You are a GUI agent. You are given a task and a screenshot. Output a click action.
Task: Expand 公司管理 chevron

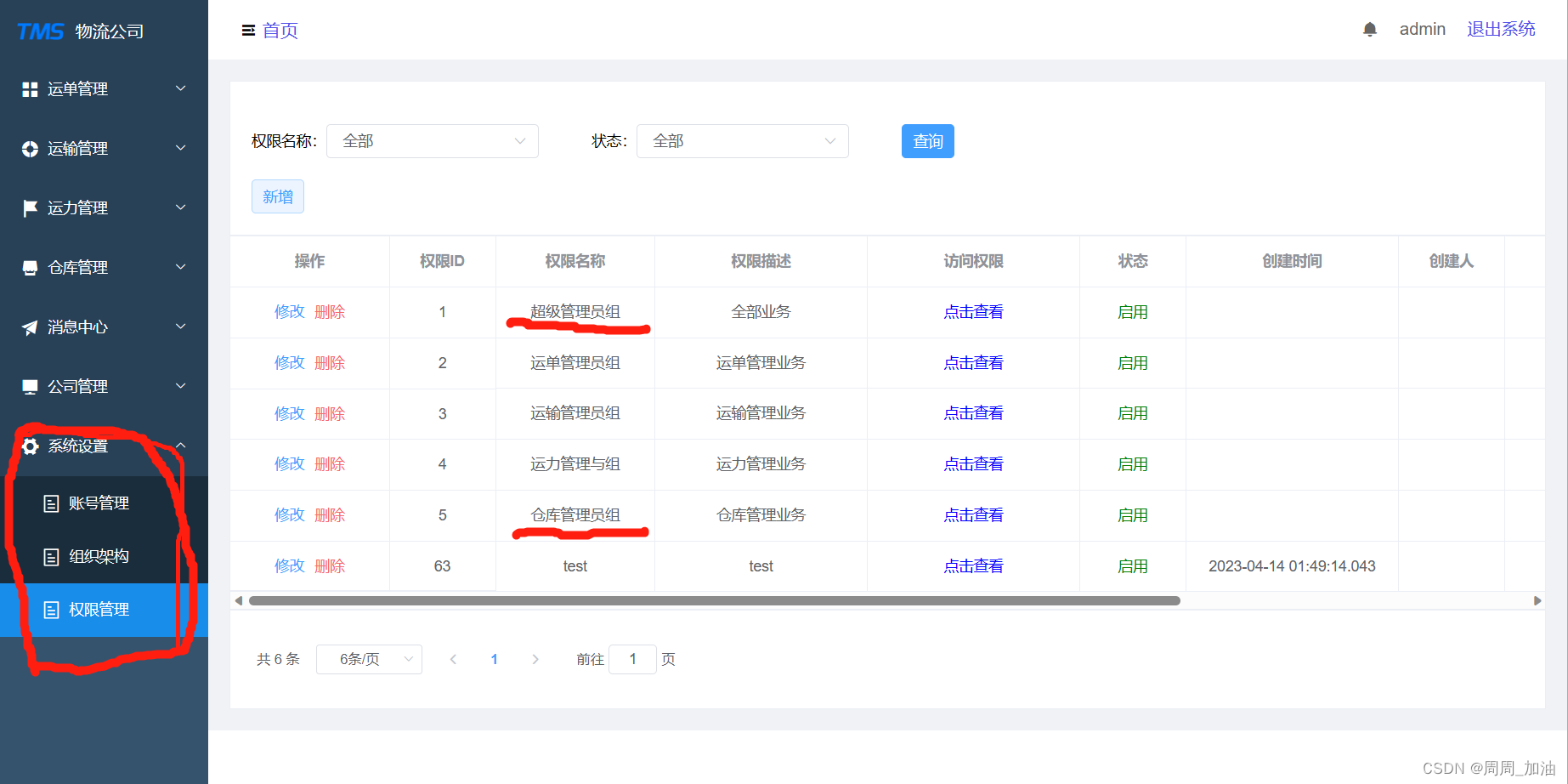[180, 386]
